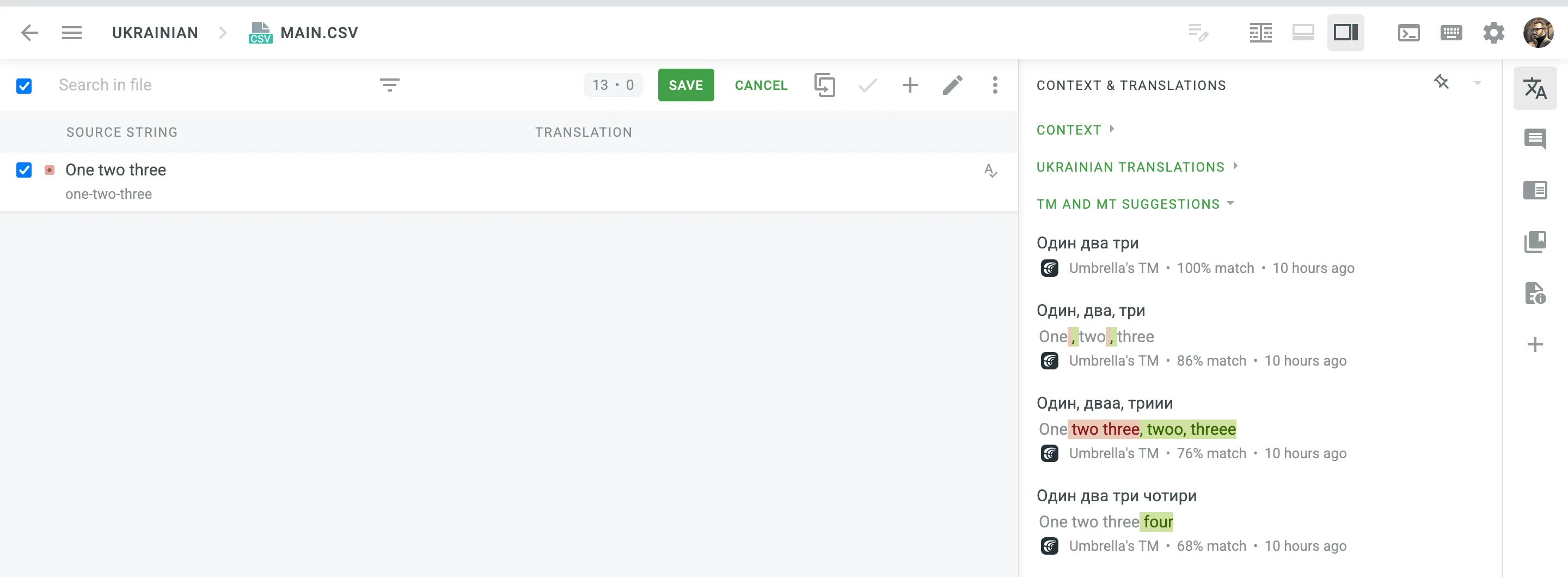Screen dimensions: 1568x577
Task: Uncheck the 'One two three' string checkbox
Action: pos(24,170)
